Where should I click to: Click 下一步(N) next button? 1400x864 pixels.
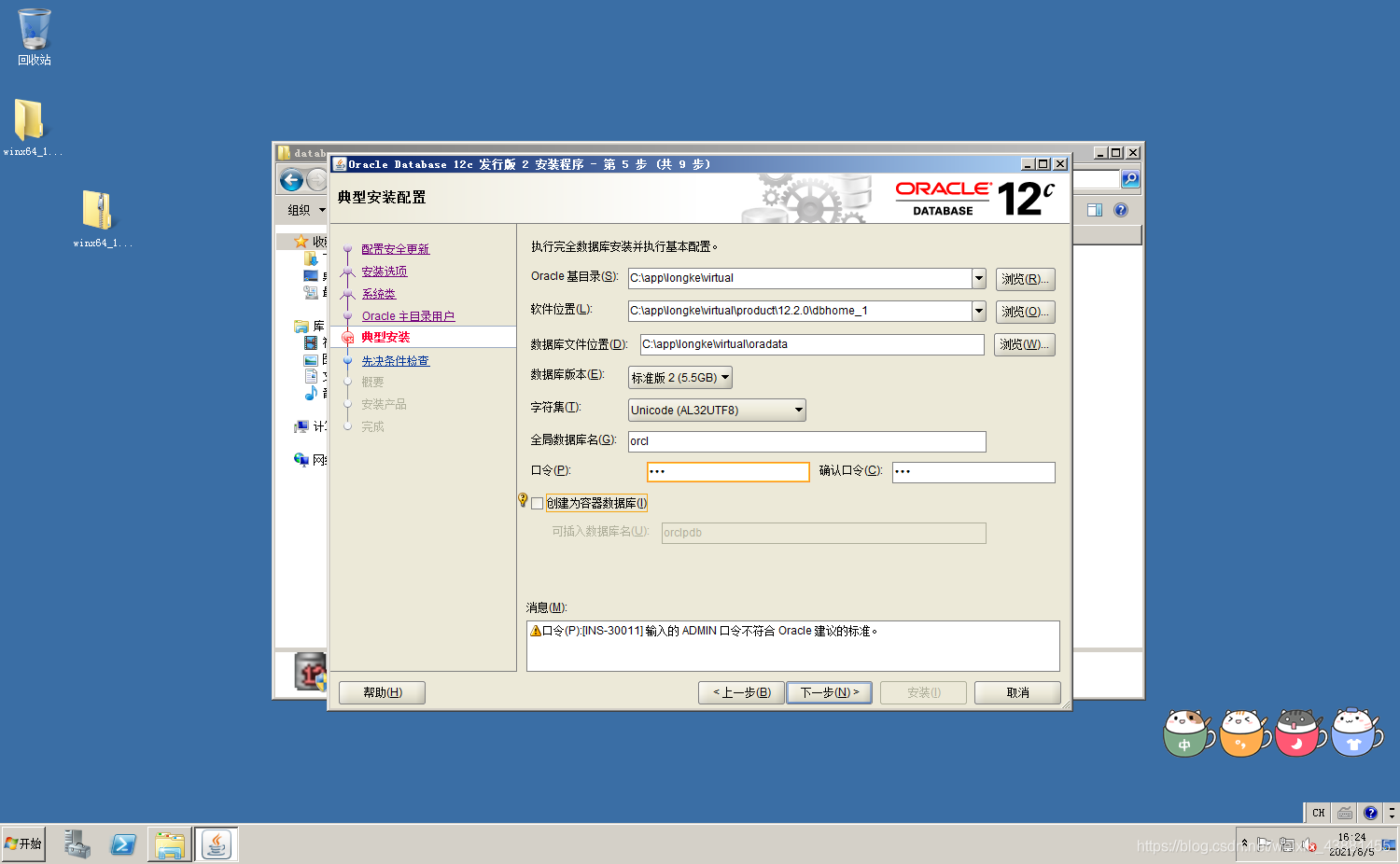pos(829,692)
